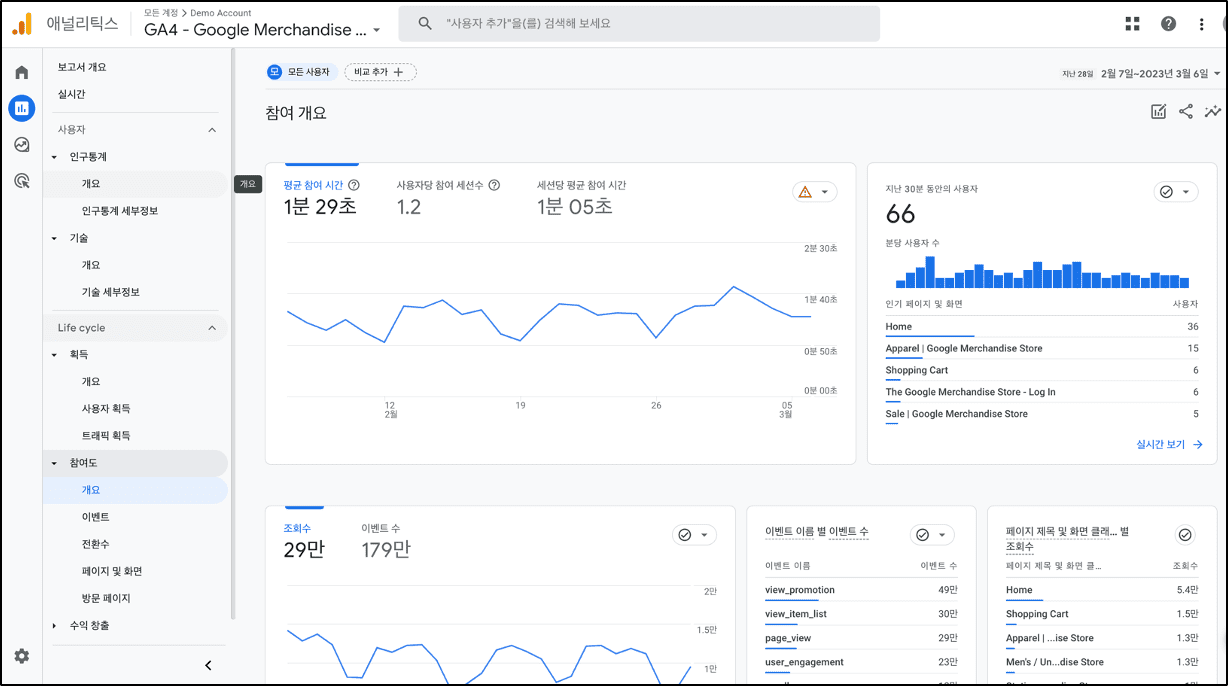Click the check icon on 이벤트 이름 card
The height and width of the screenshot is (686, 1228).
(x=922, y=535)
